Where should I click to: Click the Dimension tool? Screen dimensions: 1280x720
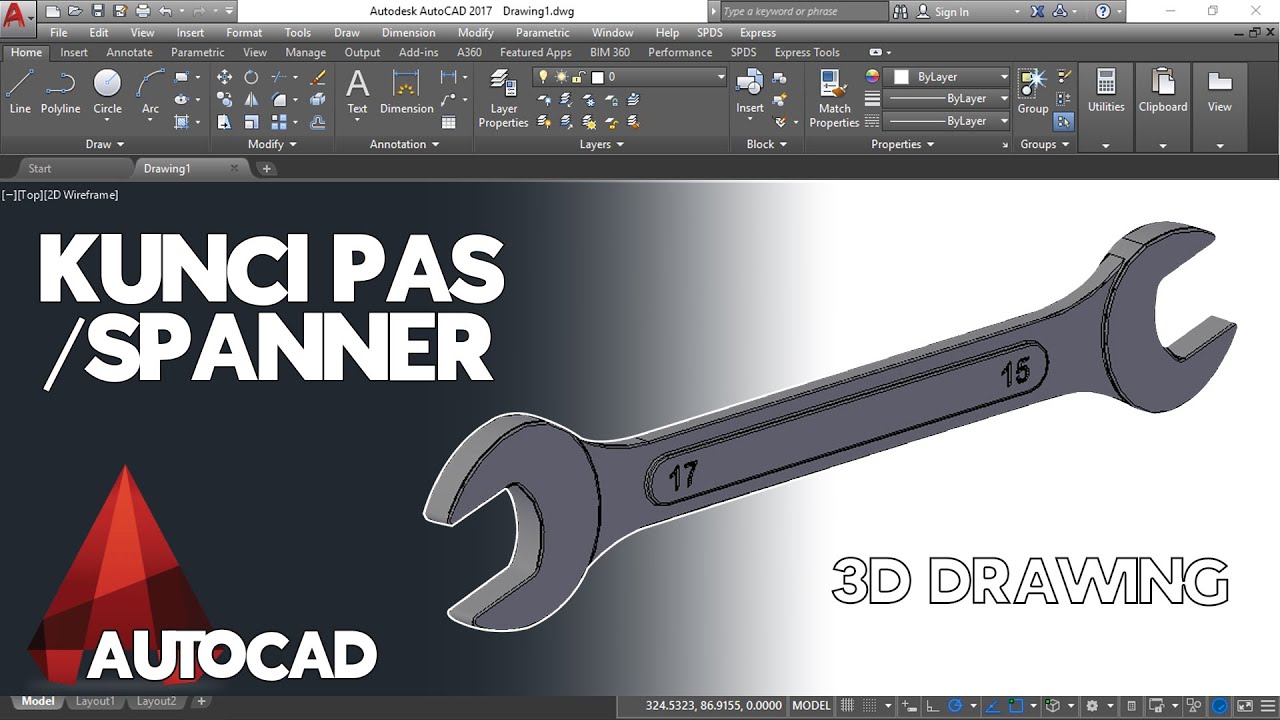[x=406, y=91]
